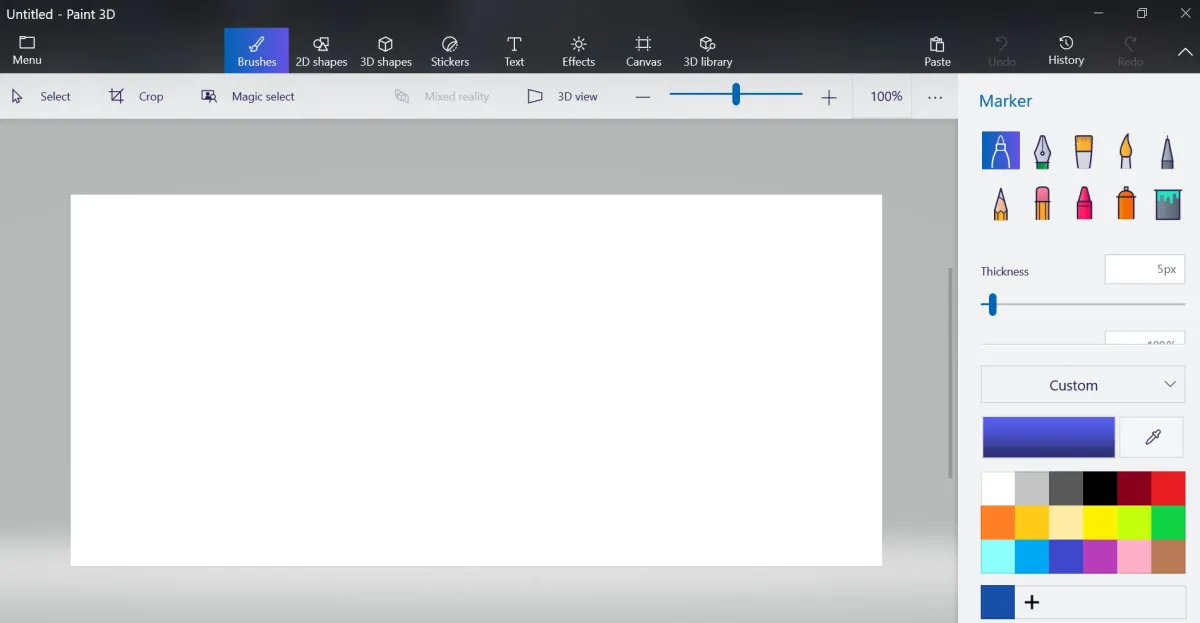This screenshot has height=623, width=1200.
Task: Pick the orange color swatch
Action: tap(998, 522)
